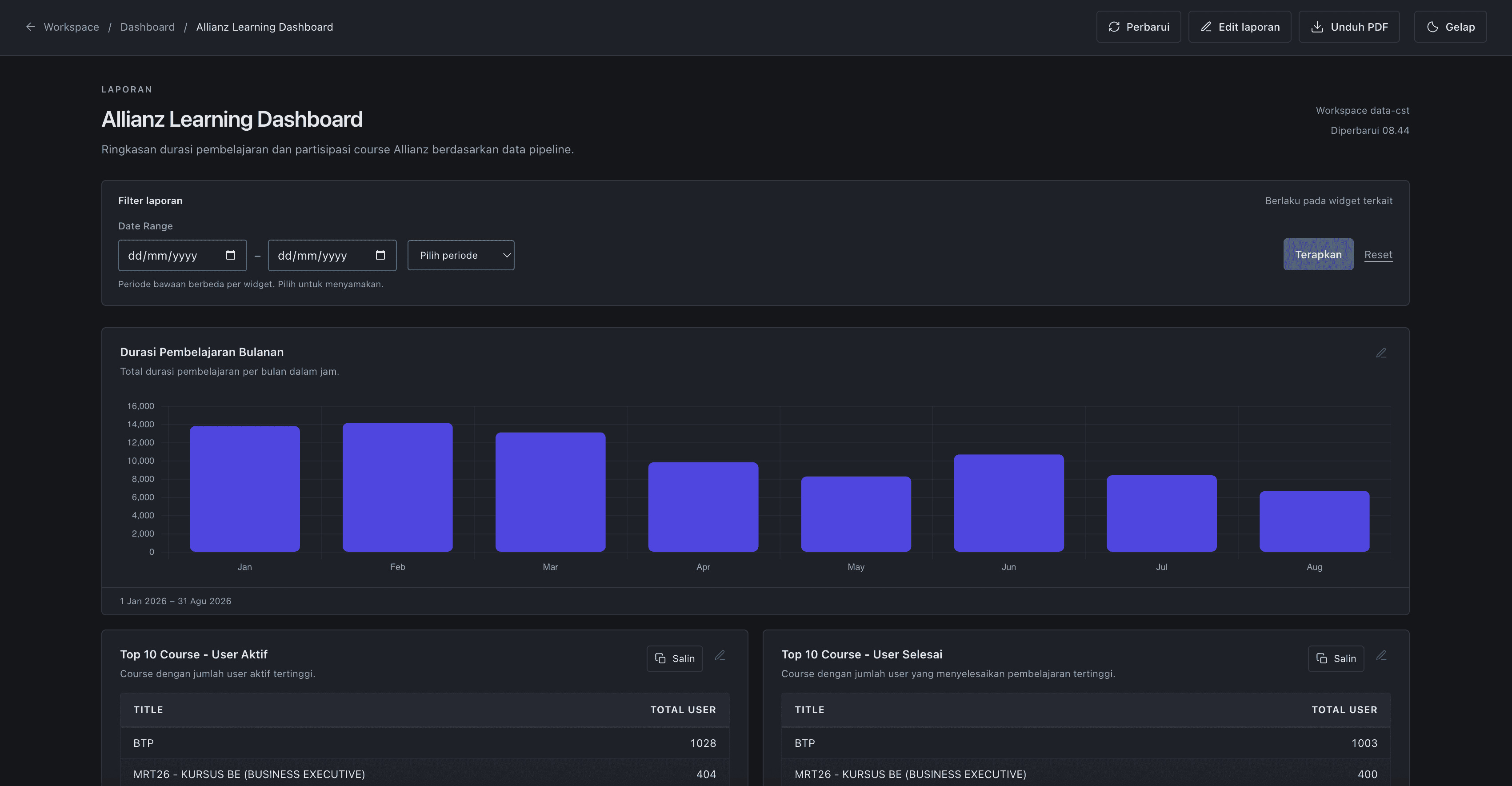Click the TITLE header in User Aktif table
Image resolution: width=1512 pixels, height=786 pixels.
point(148,710)
